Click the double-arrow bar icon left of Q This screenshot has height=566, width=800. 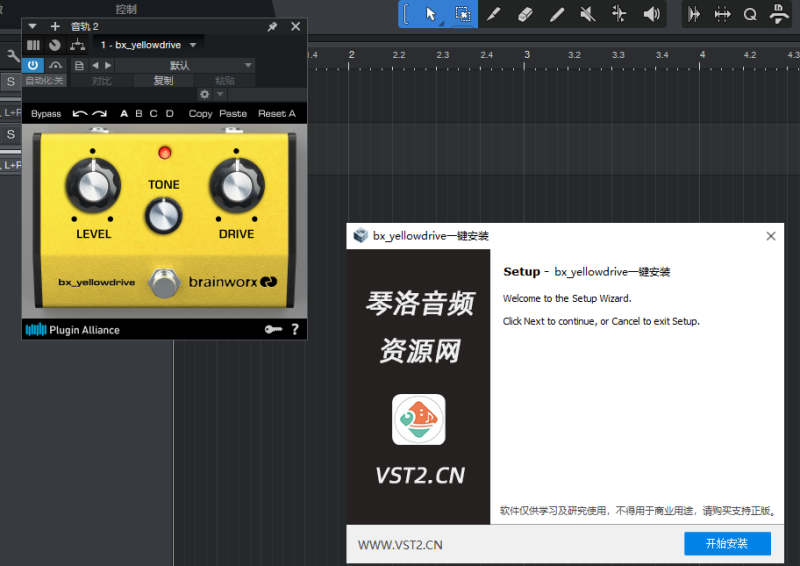tap(722, 14)
